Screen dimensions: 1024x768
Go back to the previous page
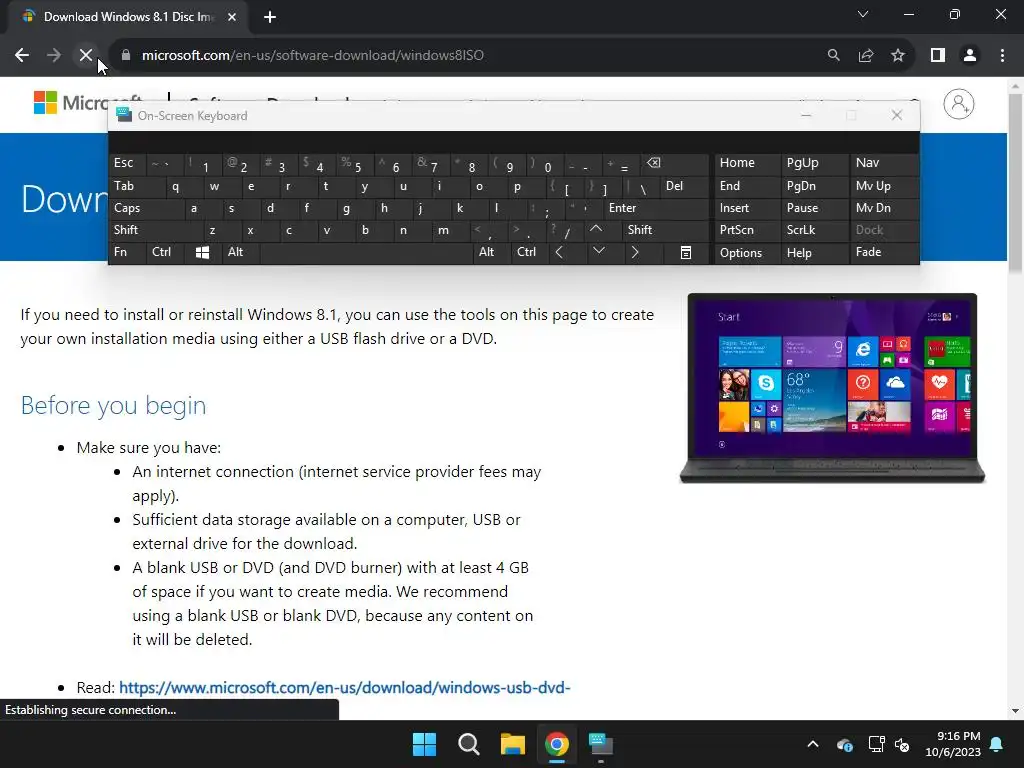click(22, 56)
